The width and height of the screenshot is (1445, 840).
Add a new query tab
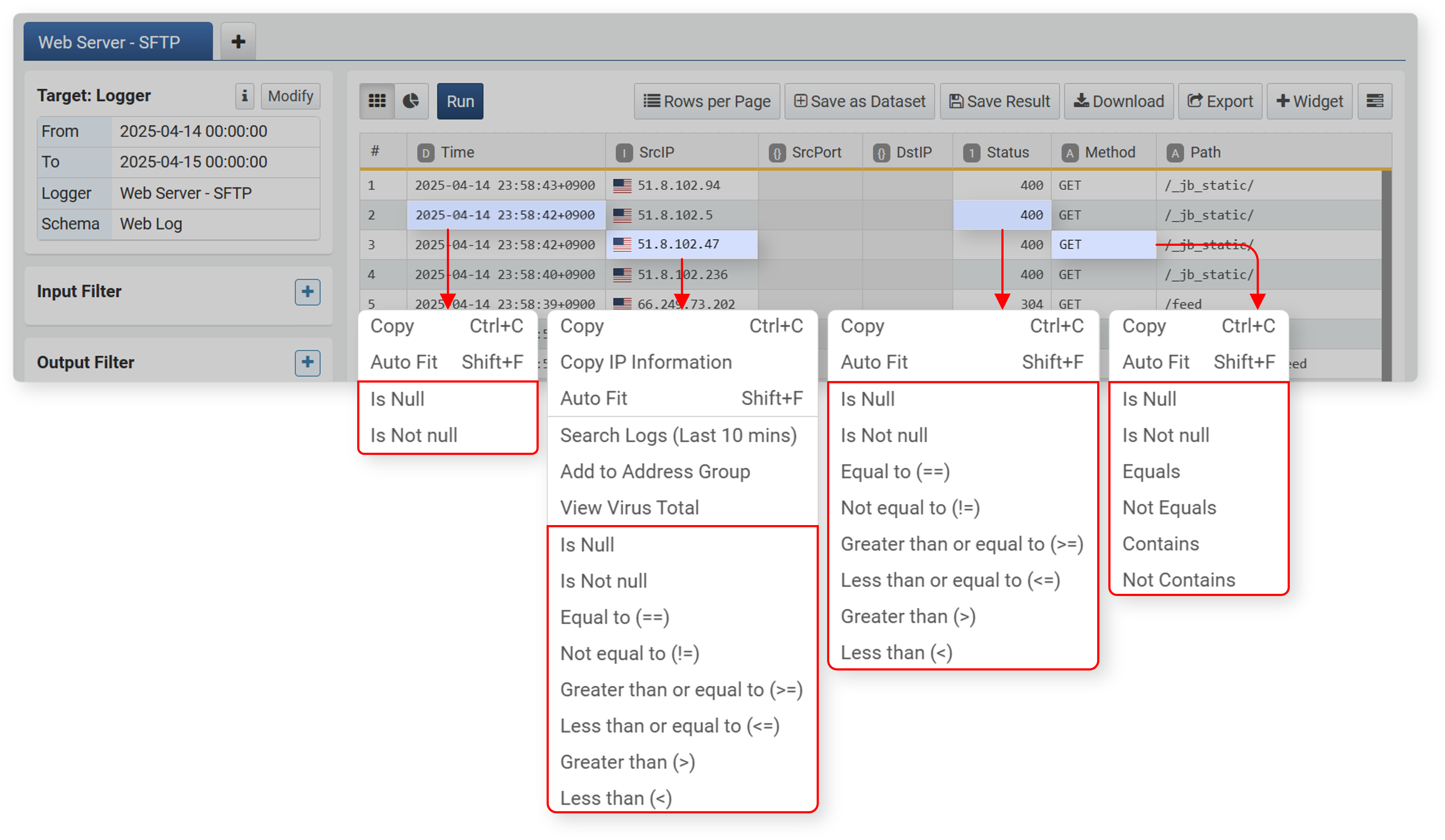coord(238,41)
